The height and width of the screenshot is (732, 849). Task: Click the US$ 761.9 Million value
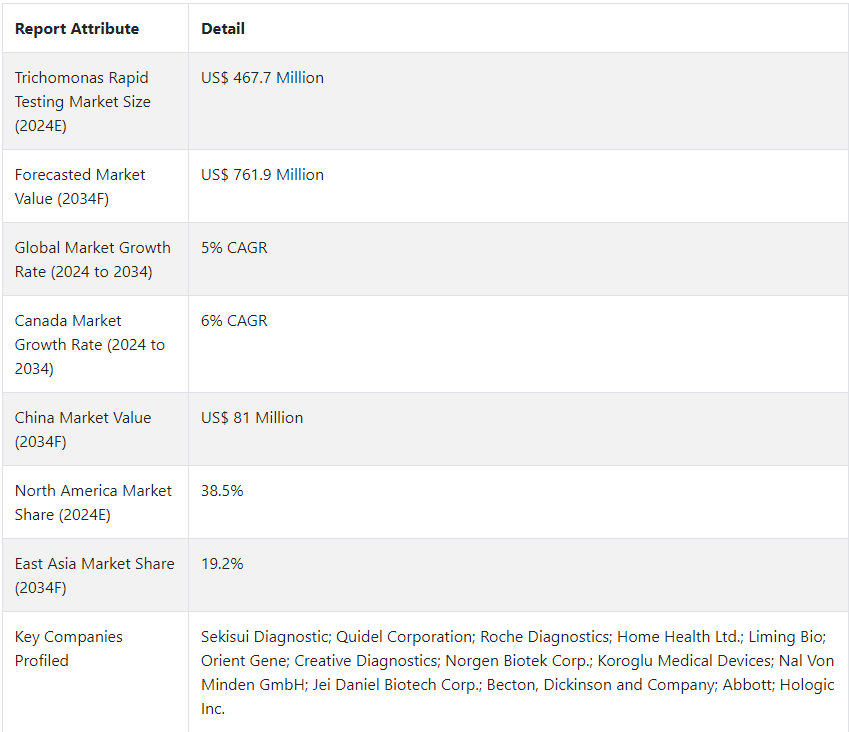(x=262, y=174)
